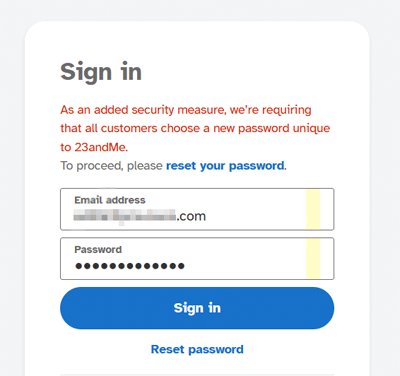Click the divider line below the Reset password link

(x=197, y=375)
